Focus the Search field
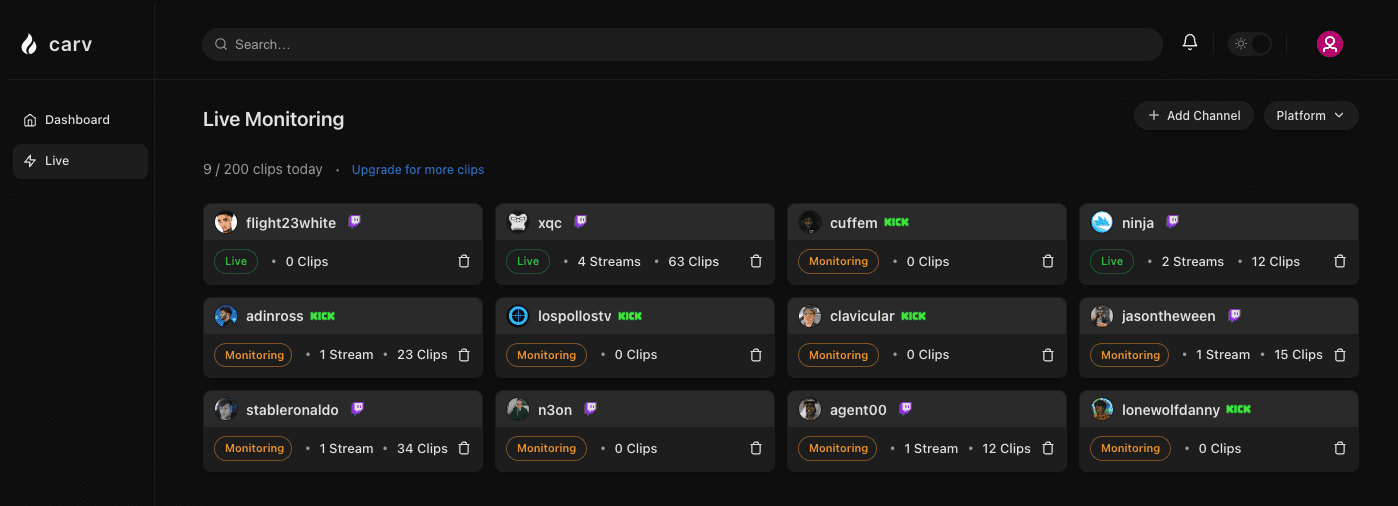Screen dimensions: 1398x506 (x=682, y=44)
